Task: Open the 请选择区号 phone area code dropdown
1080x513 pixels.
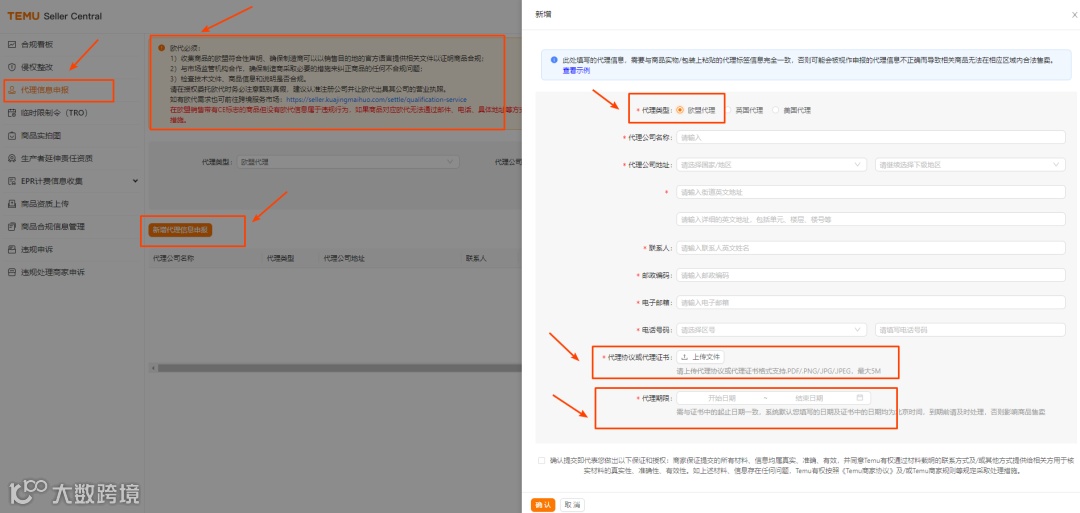Action: click(771, 330)
